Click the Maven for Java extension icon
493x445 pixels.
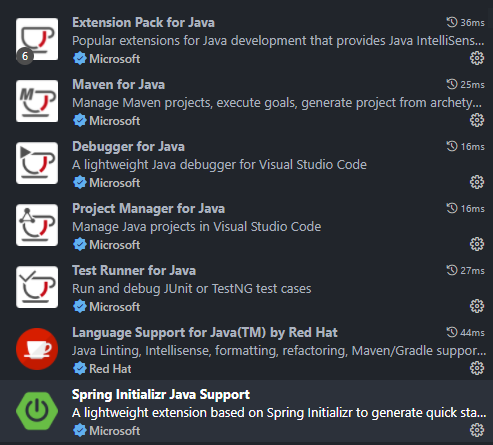pyautogui.click(x=37, y=101)
